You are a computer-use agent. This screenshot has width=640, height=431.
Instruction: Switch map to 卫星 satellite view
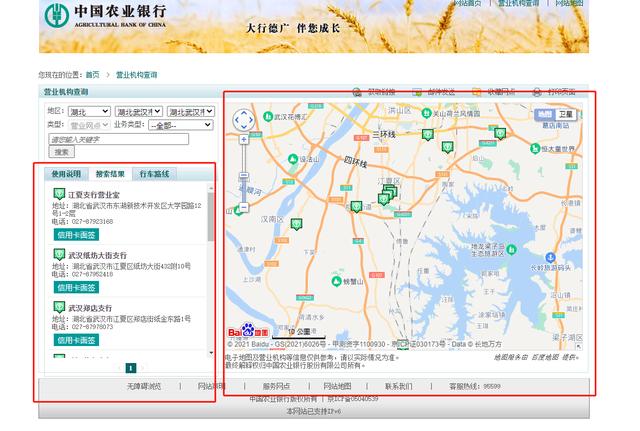pos(566,114)
